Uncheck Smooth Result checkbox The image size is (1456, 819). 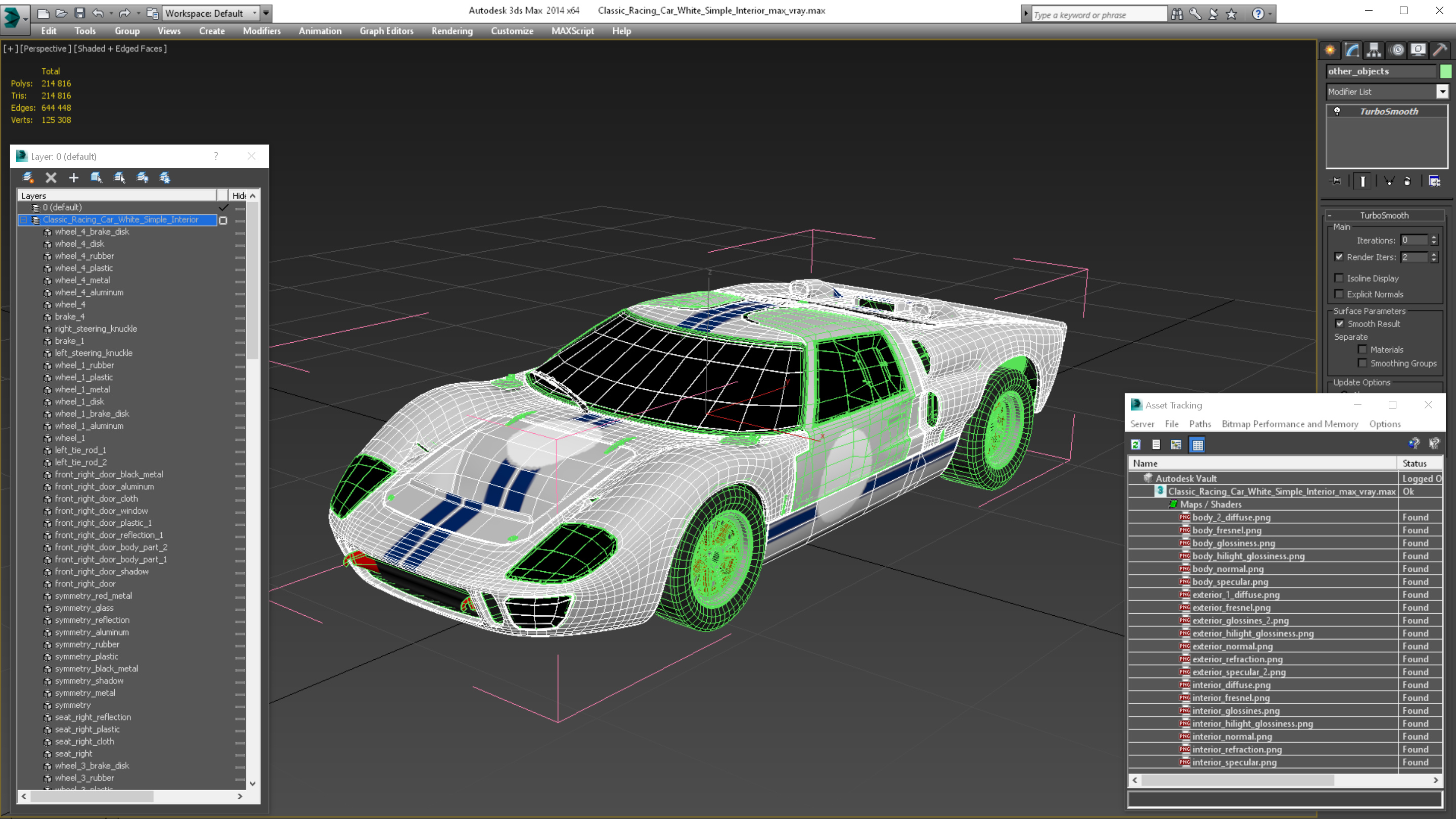[x=1340, y=324]
